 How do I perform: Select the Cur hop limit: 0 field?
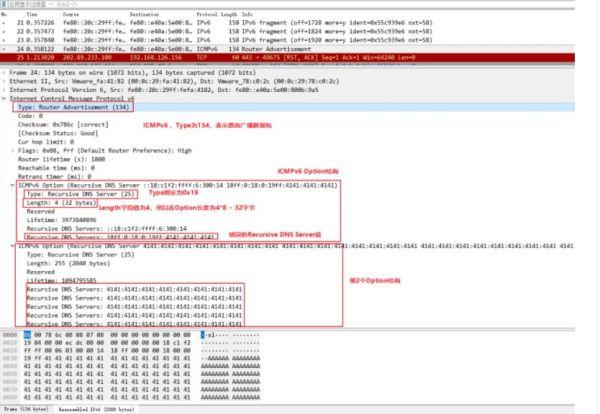click(x=46, y=142)
